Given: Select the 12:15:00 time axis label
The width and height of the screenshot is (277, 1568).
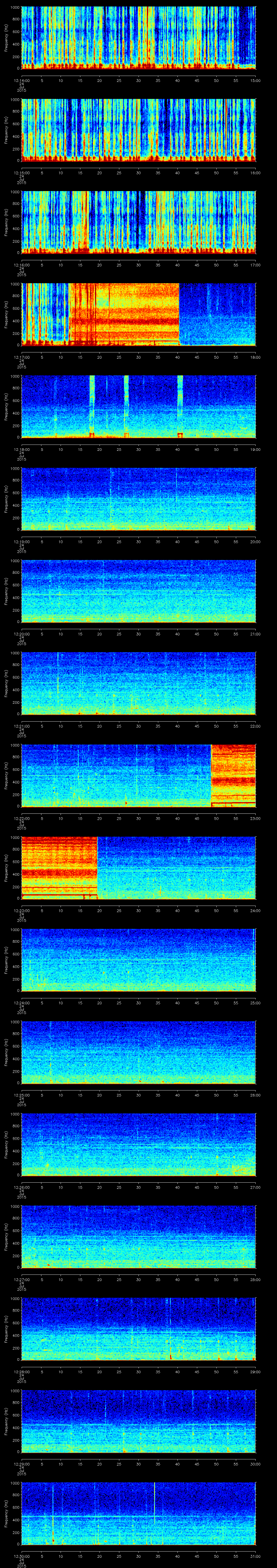Looking at the screenshot, I should pyautogui.click(x=22, y=173).
